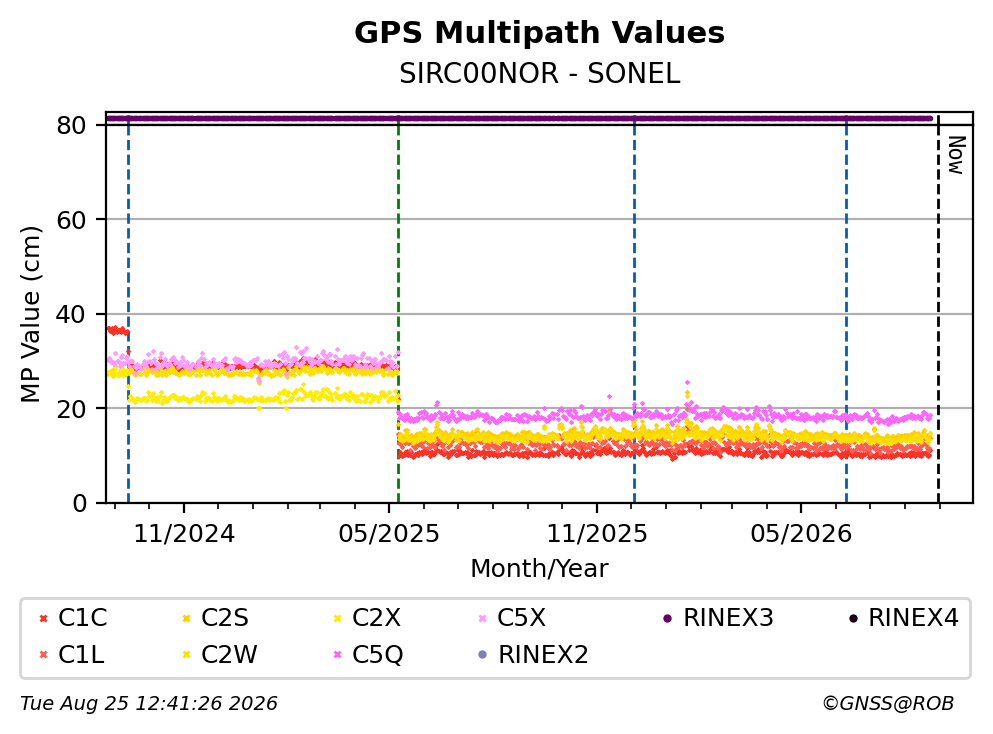Select the C2S orange legend marker
The width and height of the screenshot is (993, 734).
[x=186, y=618]
